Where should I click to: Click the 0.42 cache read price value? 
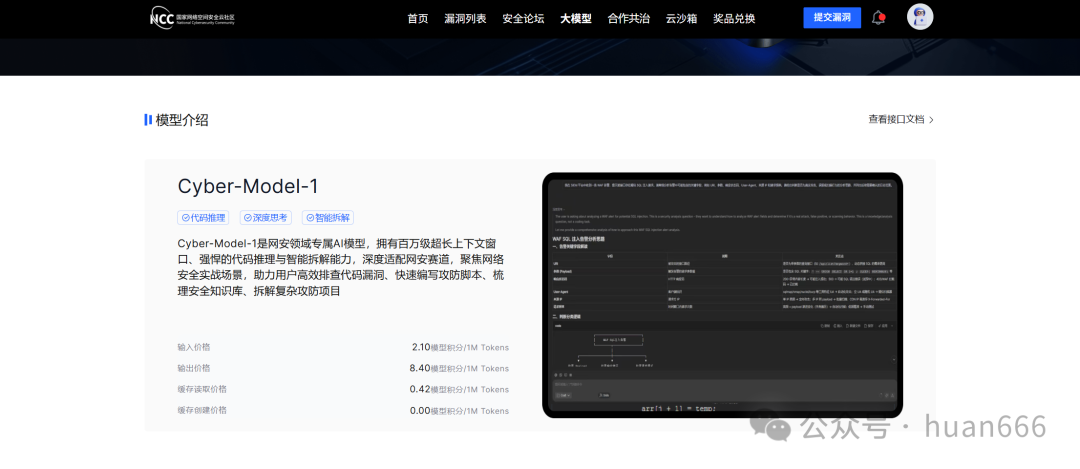[x=419, y=389]
